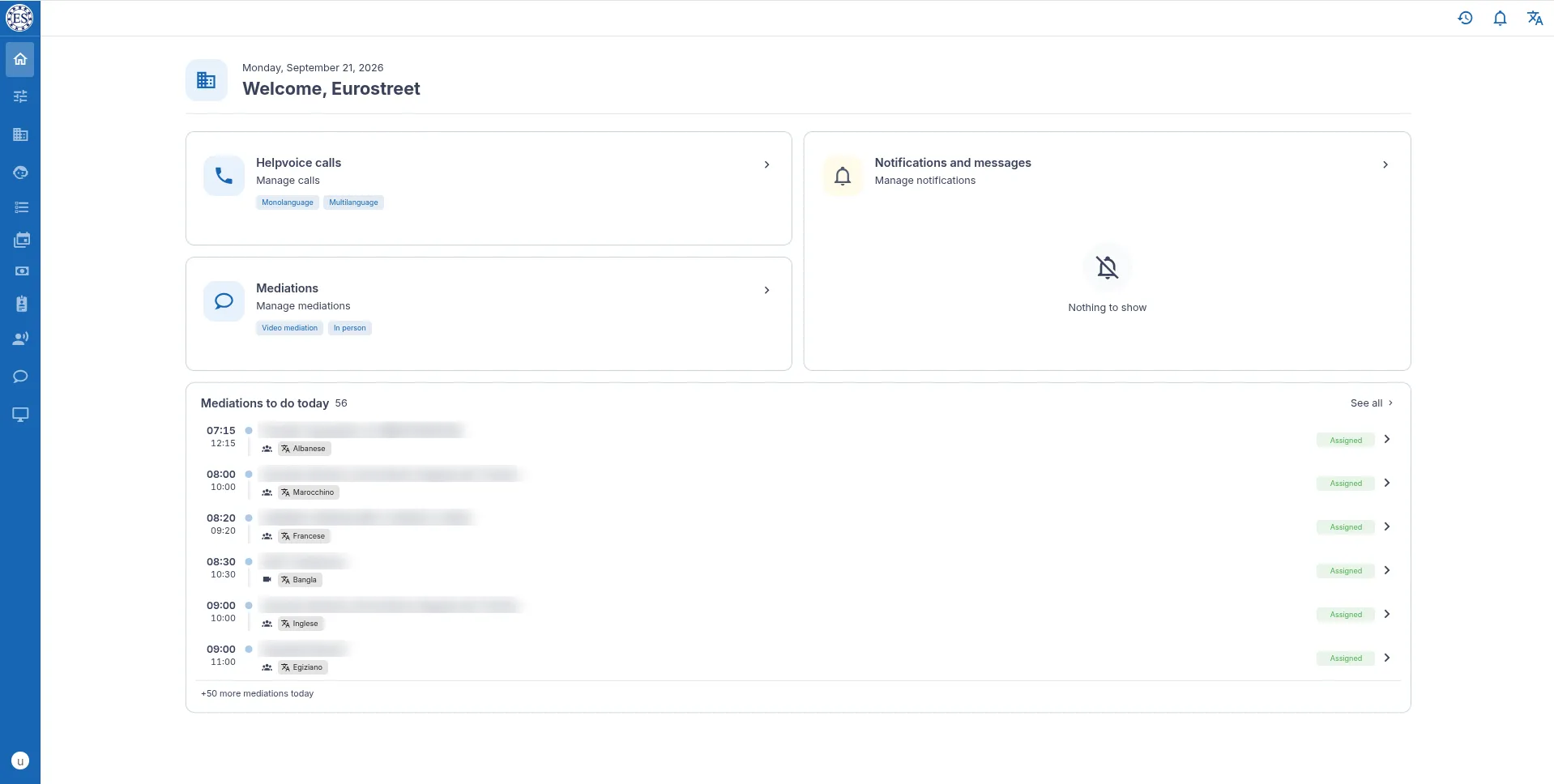Click the bell icon on Notifications card
Image resolution: width=1554 pixels, height=784 pixels.
(843, 175)
